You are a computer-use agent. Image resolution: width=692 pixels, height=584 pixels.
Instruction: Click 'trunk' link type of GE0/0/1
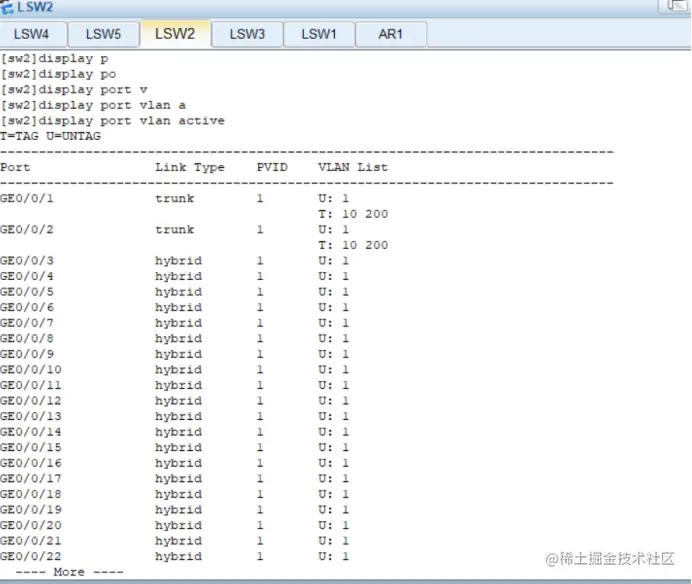[x=174, y=198]
